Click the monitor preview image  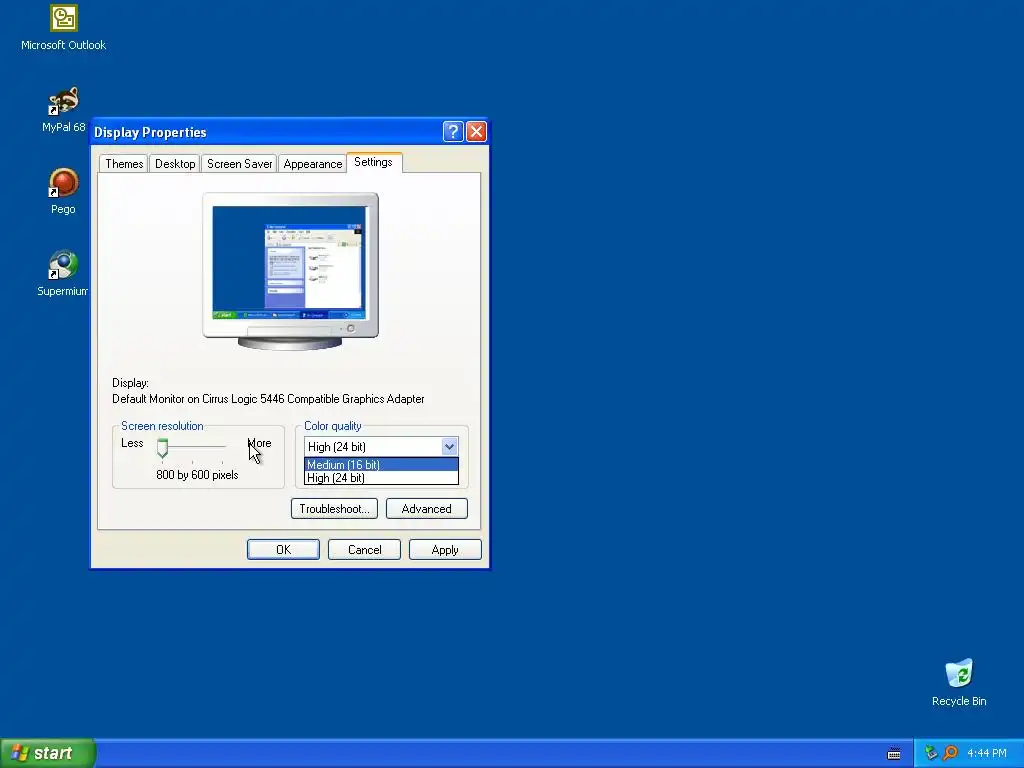[291, 271]
